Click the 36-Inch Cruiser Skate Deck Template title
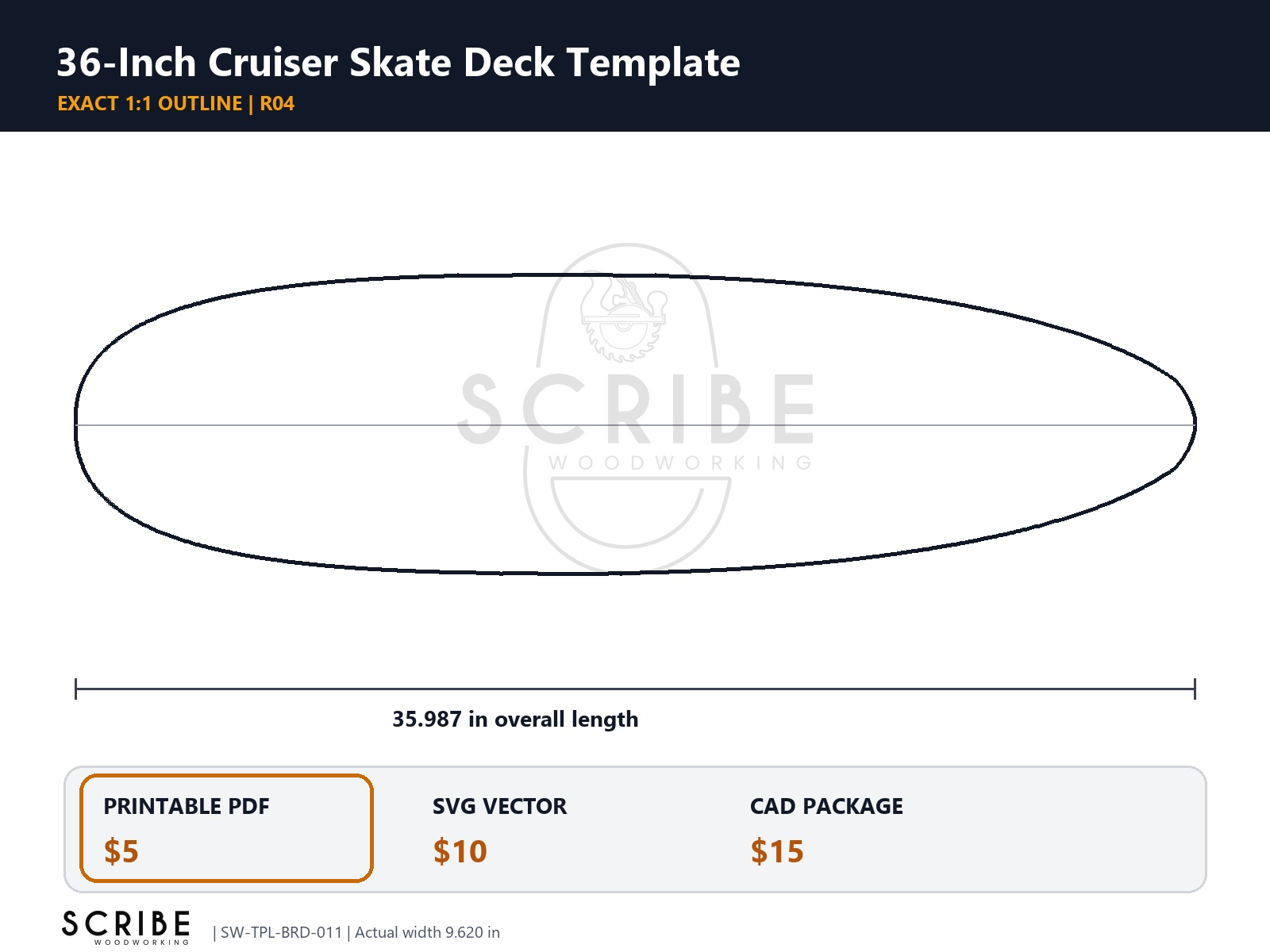This screenshot has width=1270, height=952. (398, 62)
